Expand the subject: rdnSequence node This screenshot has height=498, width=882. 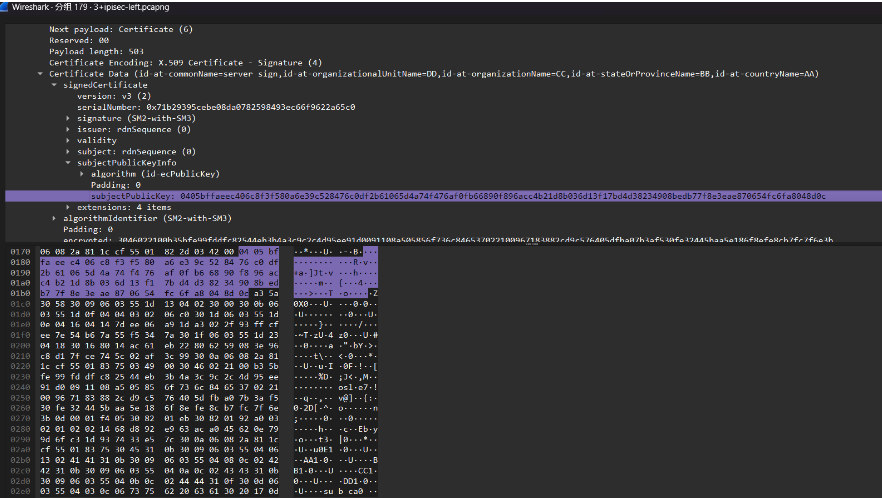(68, 151)
